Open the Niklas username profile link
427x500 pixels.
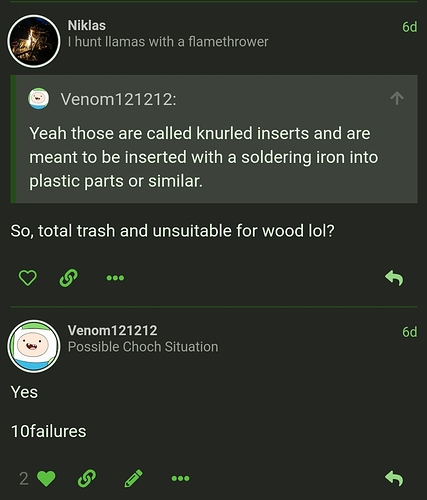coord(87,25)
